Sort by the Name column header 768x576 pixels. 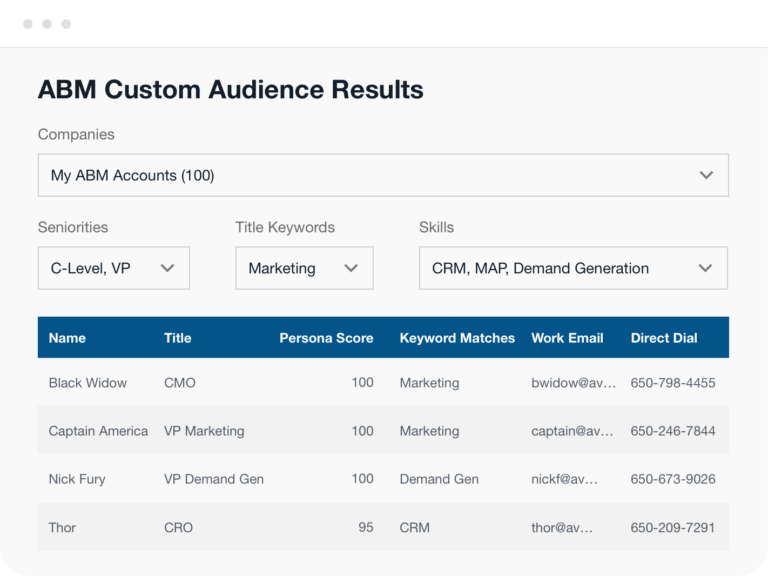(x=67, y=338)
